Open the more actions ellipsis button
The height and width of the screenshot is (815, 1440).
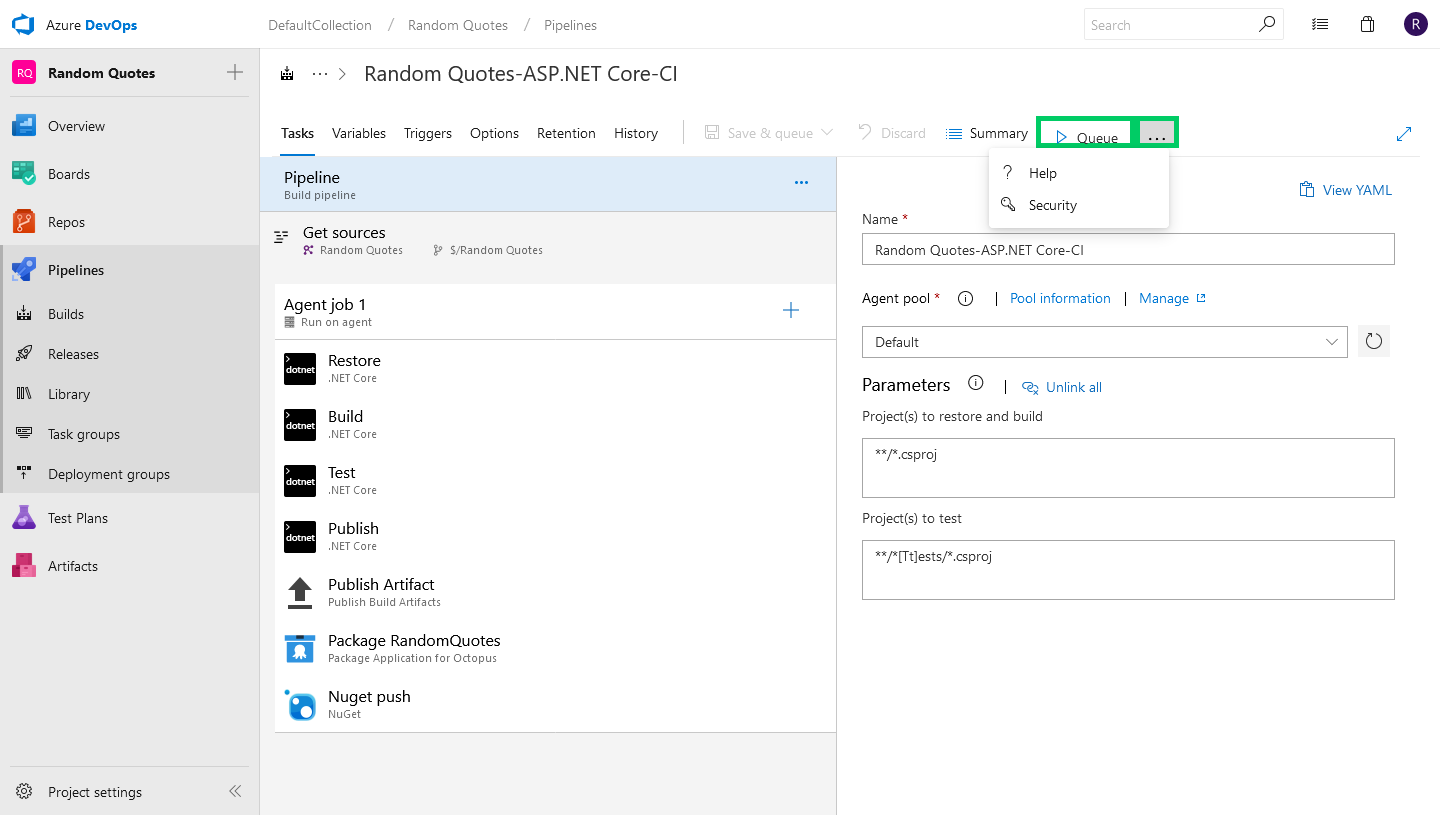(x=1157, y=134)
